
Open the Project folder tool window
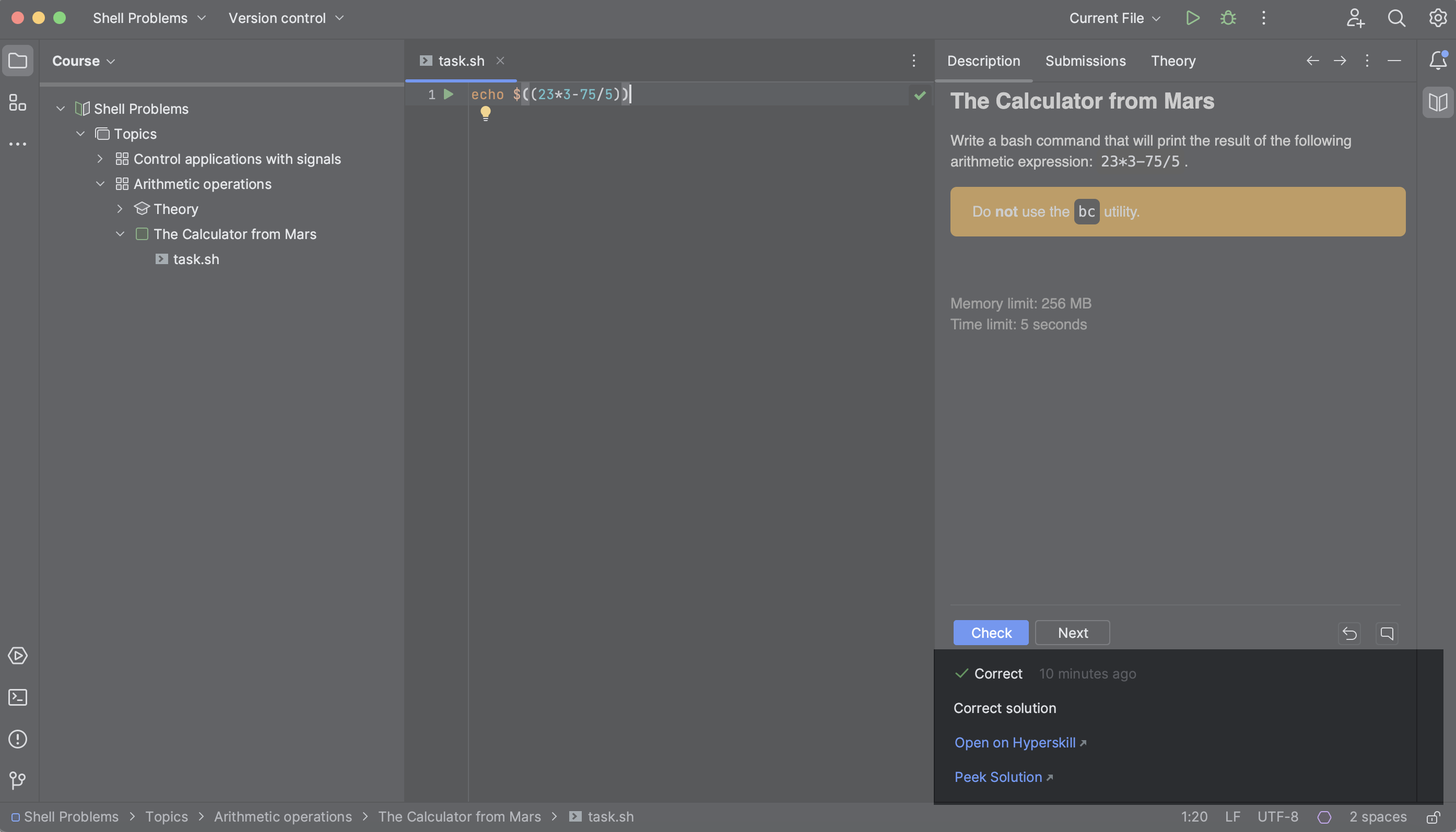click(18, 61)
